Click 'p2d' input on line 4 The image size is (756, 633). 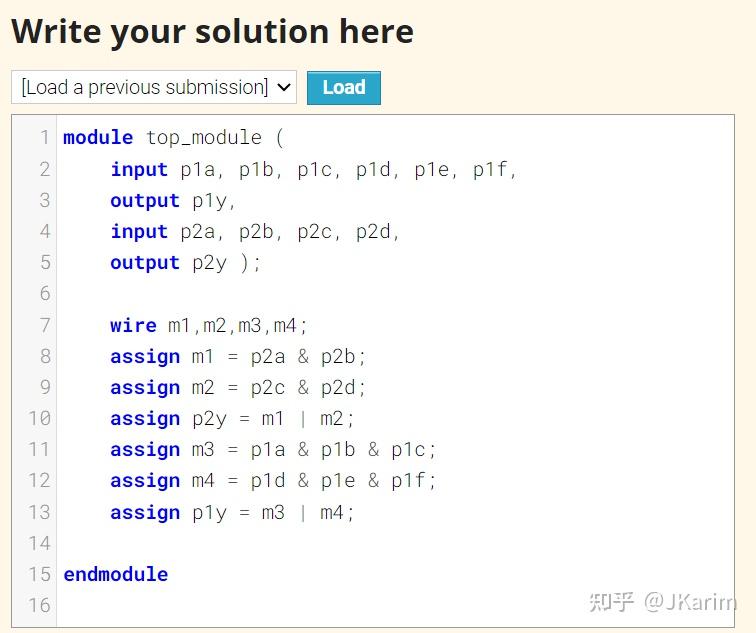(x=373, y=232)
